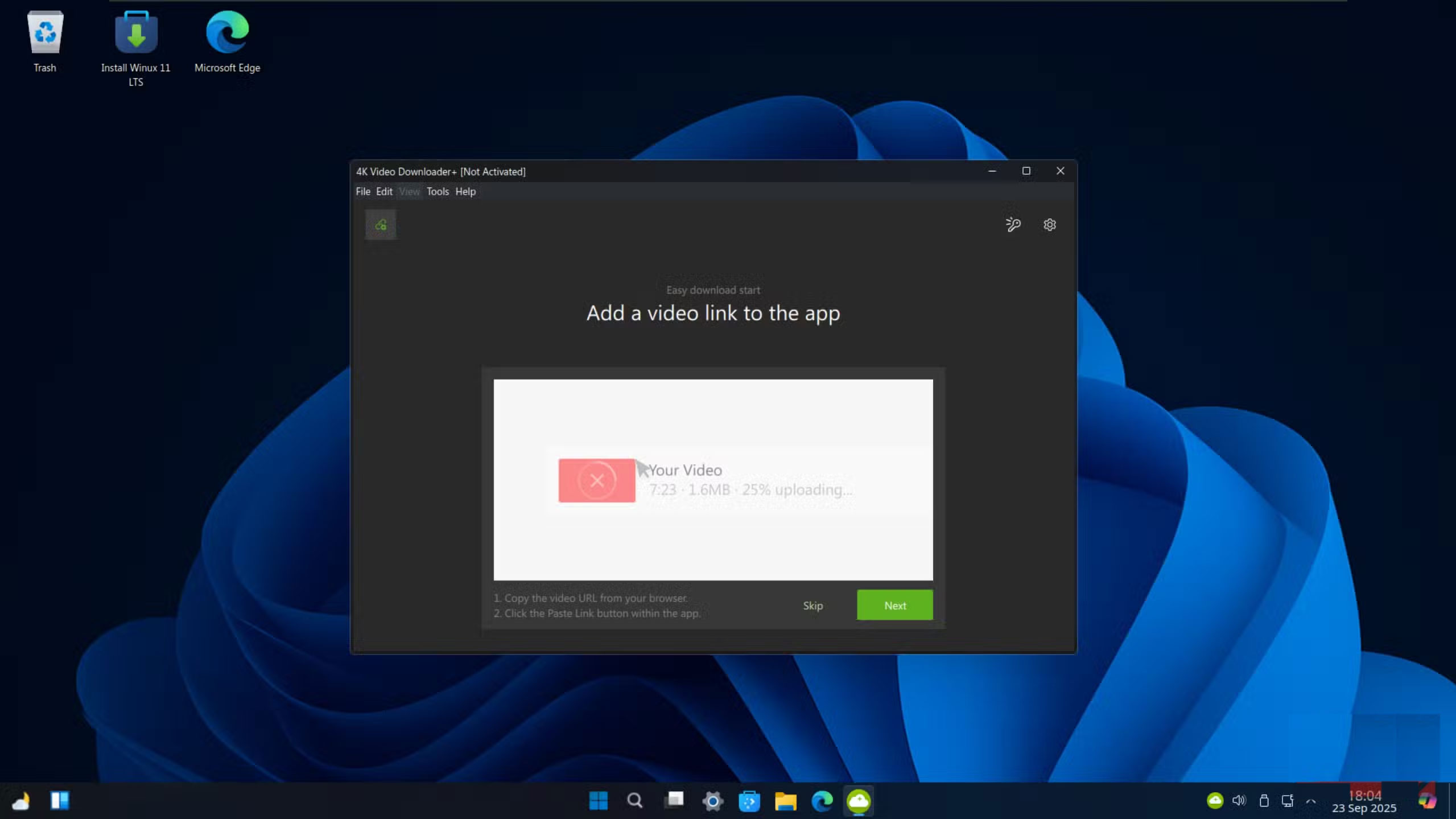The height and width of the screenshot is (819, 1456).
Task: Open the Help menu
Action: click(465, 191)
